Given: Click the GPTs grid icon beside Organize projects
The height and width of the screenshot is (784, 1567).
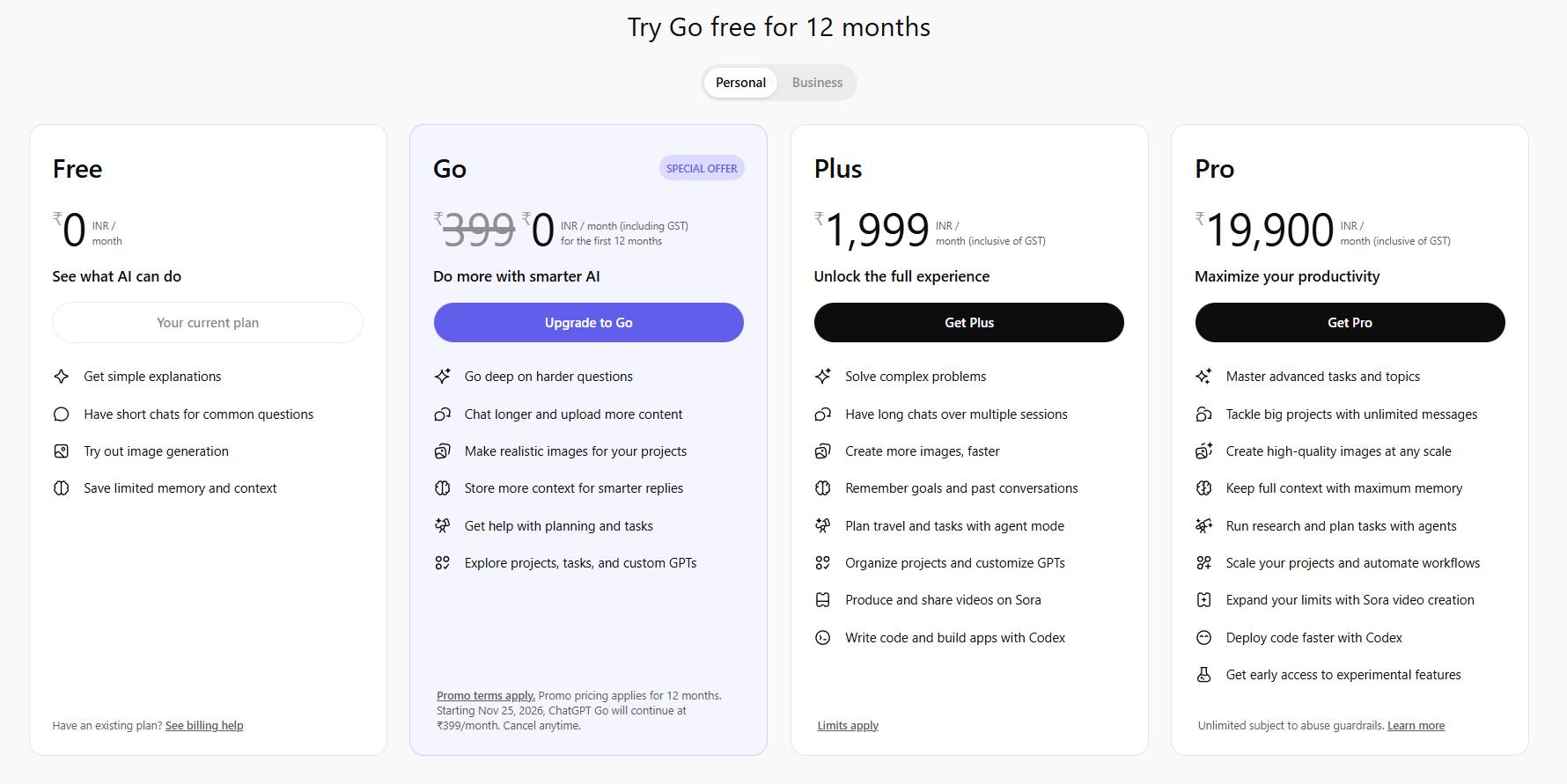Looking at the screenshot, I should pos(823,562).
